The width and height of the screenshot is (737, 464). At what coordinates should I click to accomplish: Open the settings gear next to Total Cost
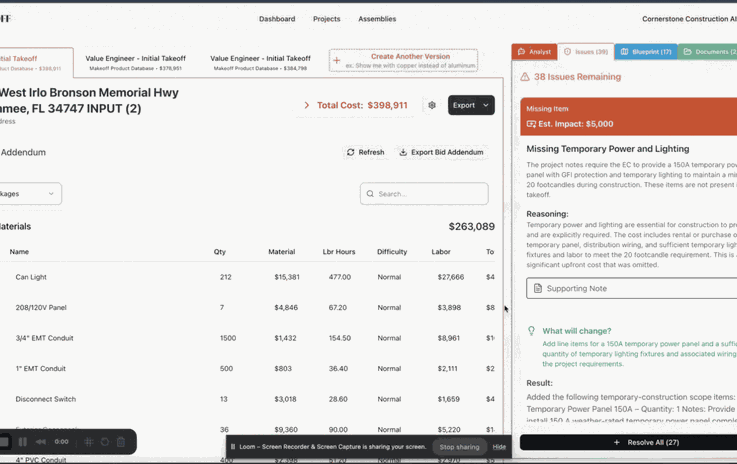(432, 105)
